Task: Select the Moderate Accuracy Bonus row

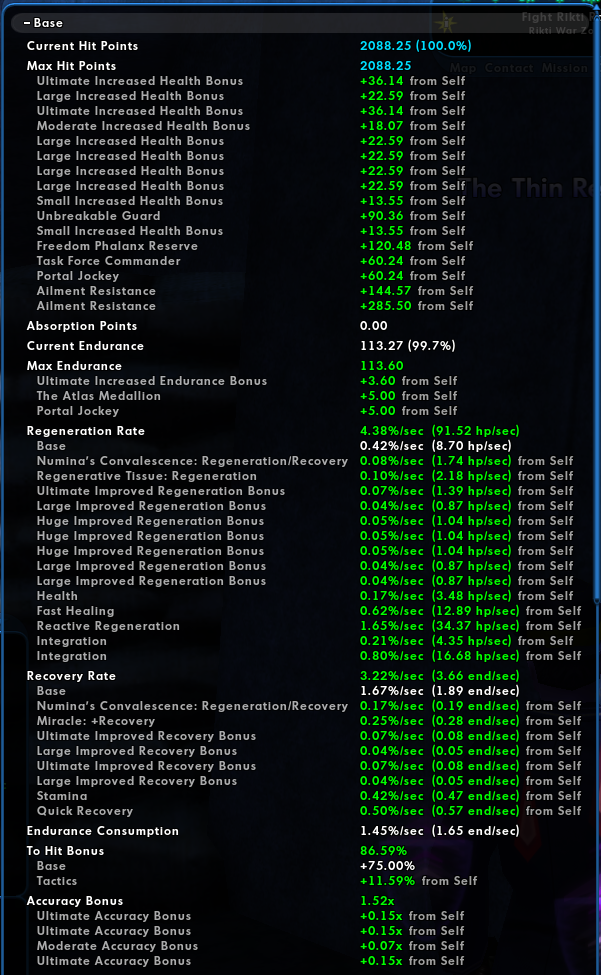Action: pos(117,946)
